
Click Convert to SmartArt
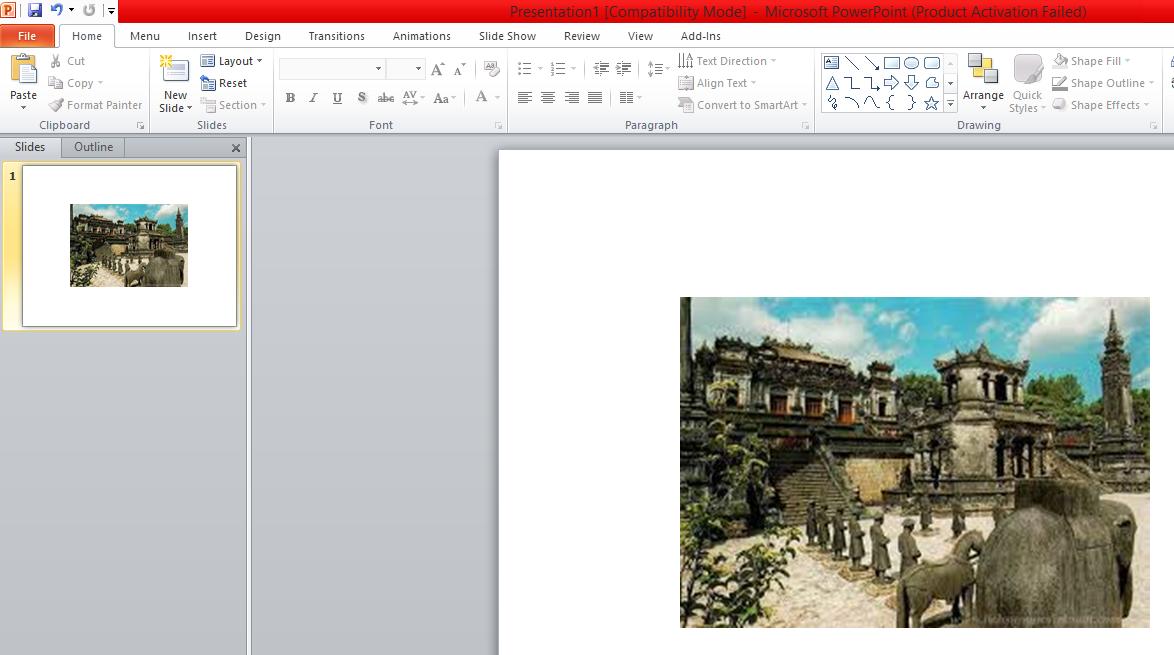coord(741,104)
